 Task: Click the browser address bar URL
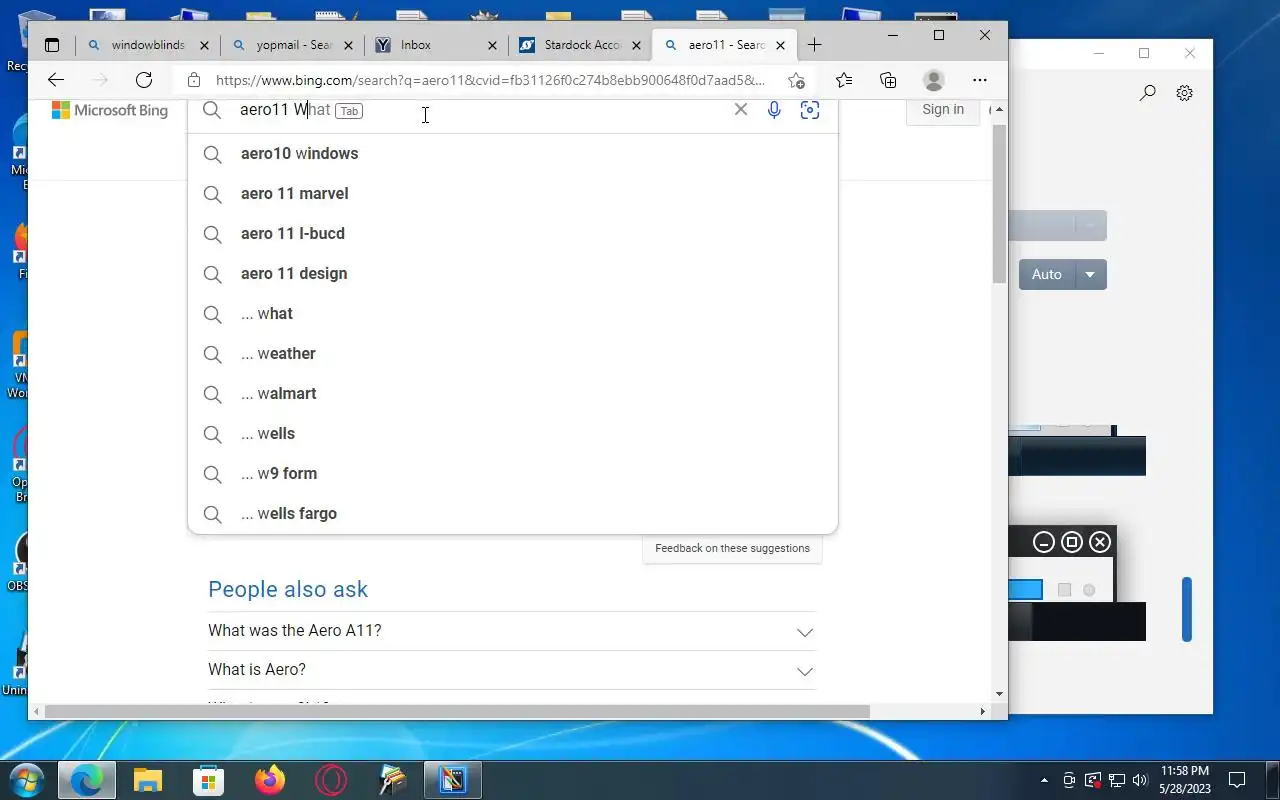point(490,80)
